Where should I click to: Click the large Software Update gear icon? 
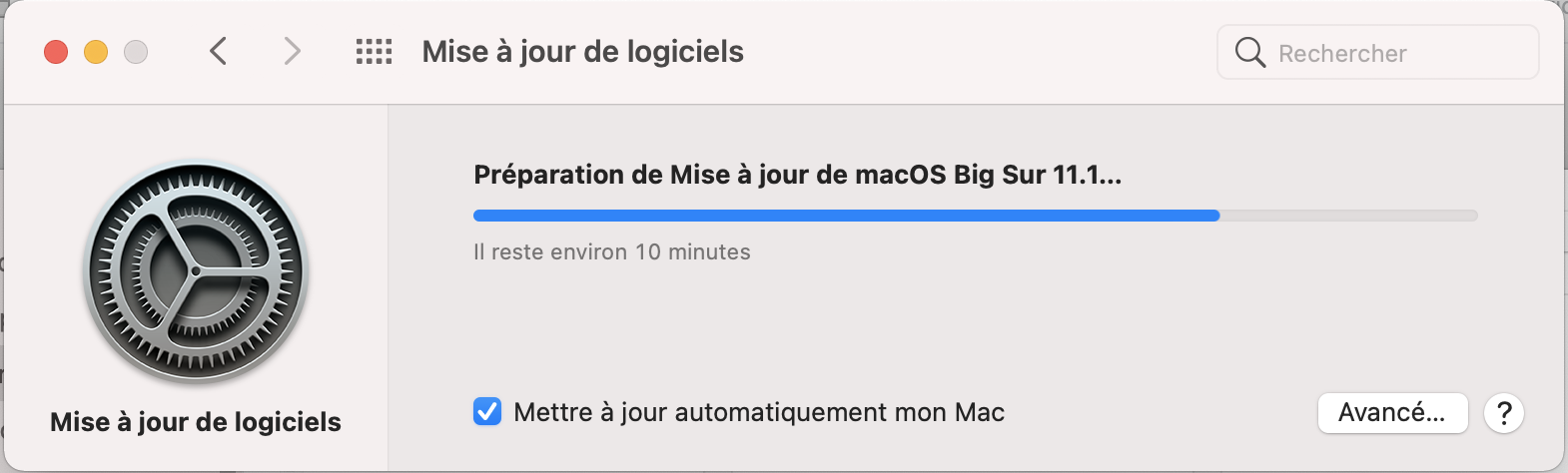[x=196, y=271]
